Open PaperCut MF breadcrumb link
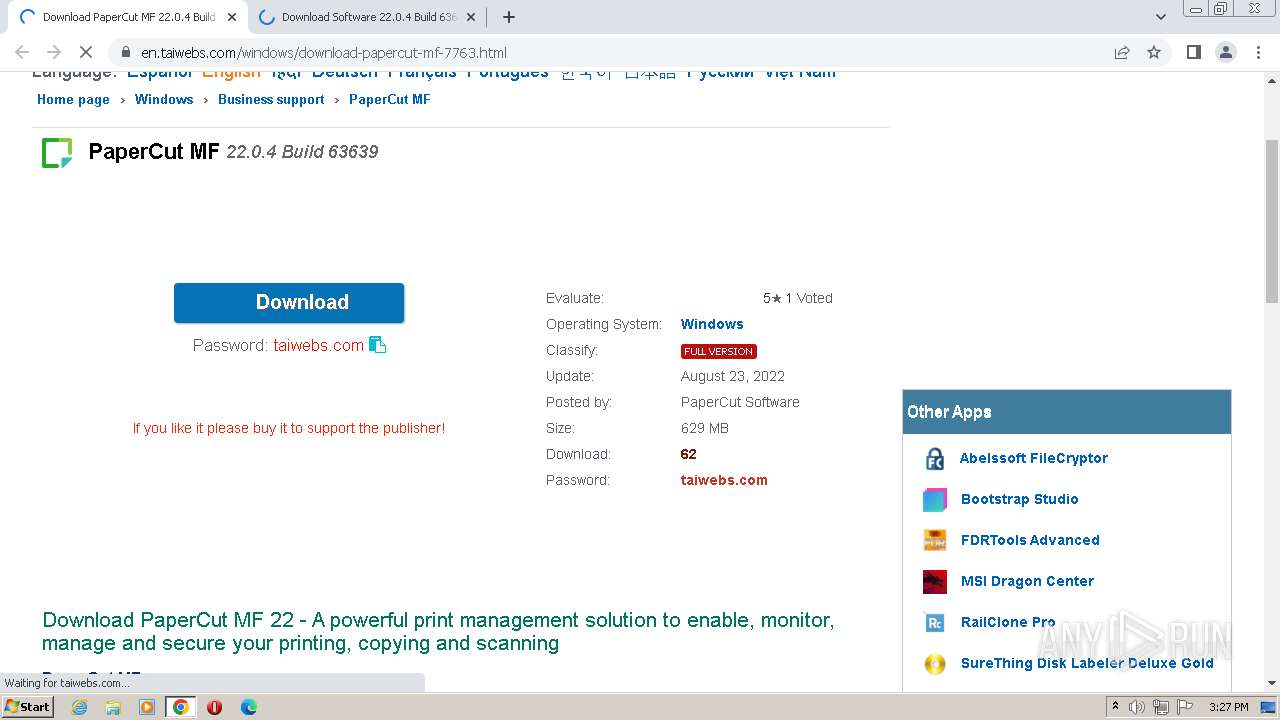Image resolution: width=1280 pixels, height=720 pixels. [390, 99]
